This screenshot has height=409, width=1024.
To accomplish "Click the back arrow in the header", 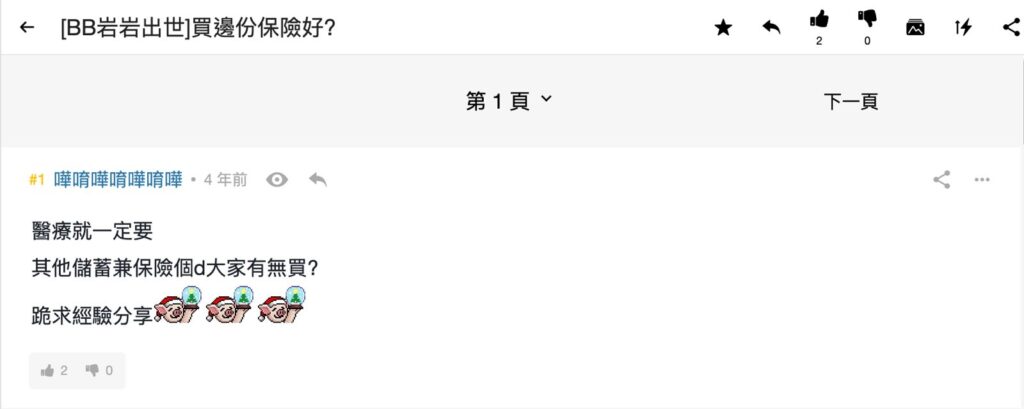I will 27,27.
